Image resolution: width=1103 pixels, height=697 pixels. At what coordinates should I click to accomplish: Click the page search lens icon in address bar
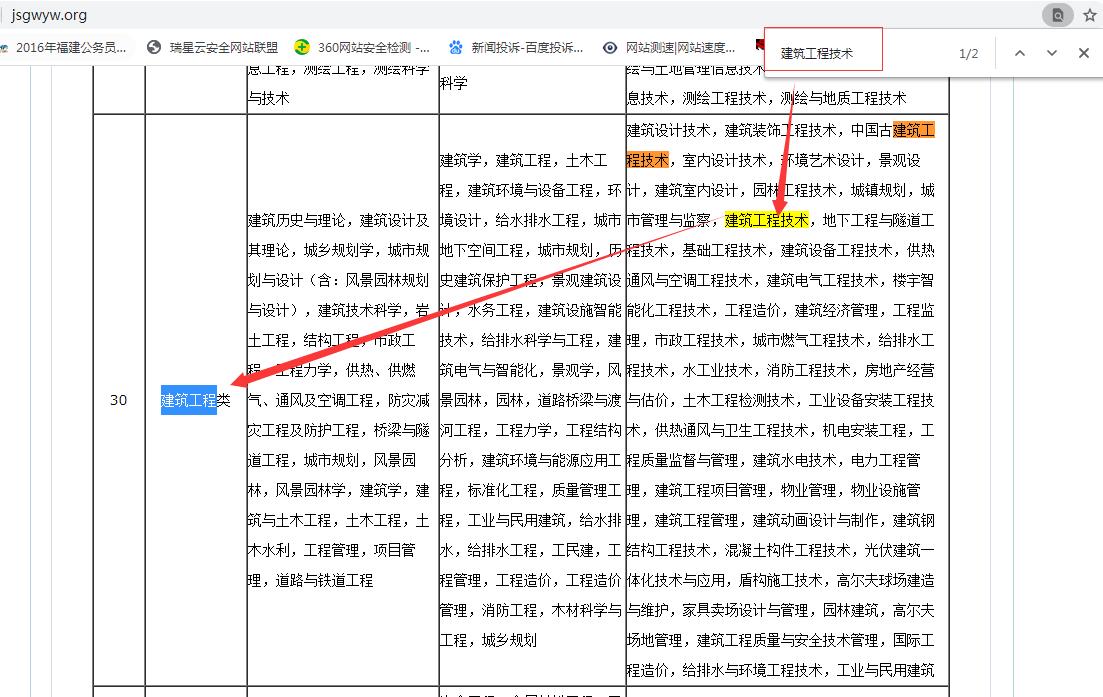(1057, 15)
